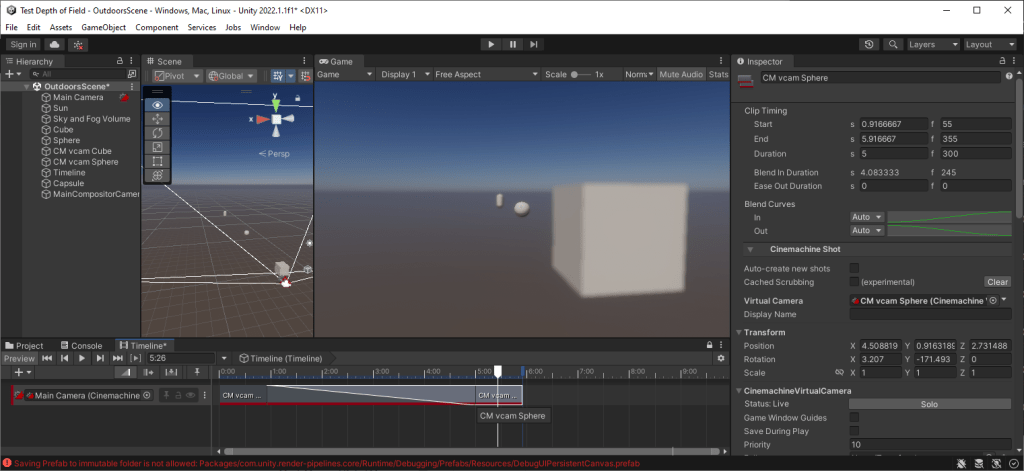Open Unity cloud services icon
Image resolution: width=1024 pixels, height=471 pixels.
click(54, 45)
